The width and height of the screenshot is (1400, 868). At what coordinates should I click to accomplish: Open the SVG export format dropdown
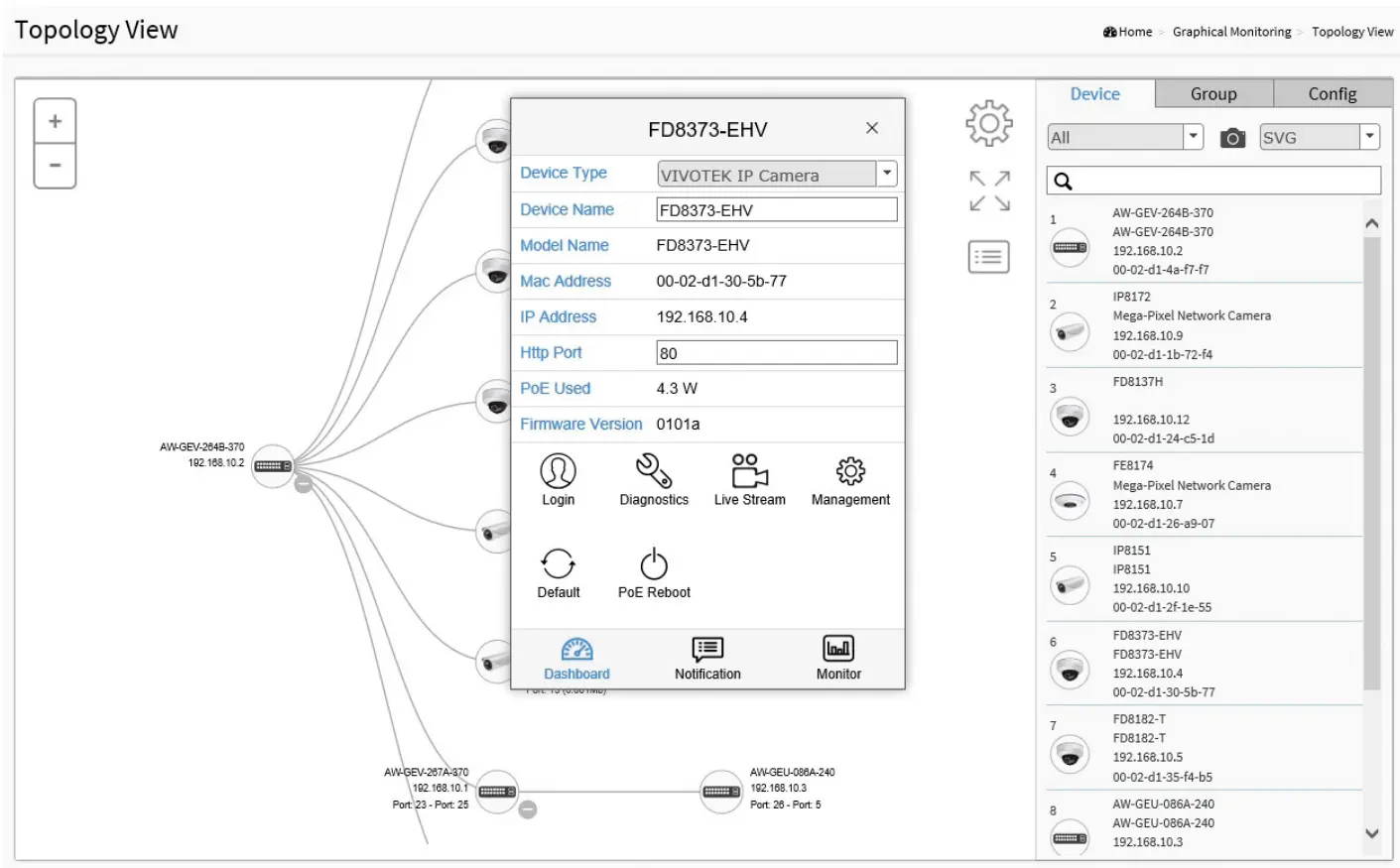pos(1369,137)
